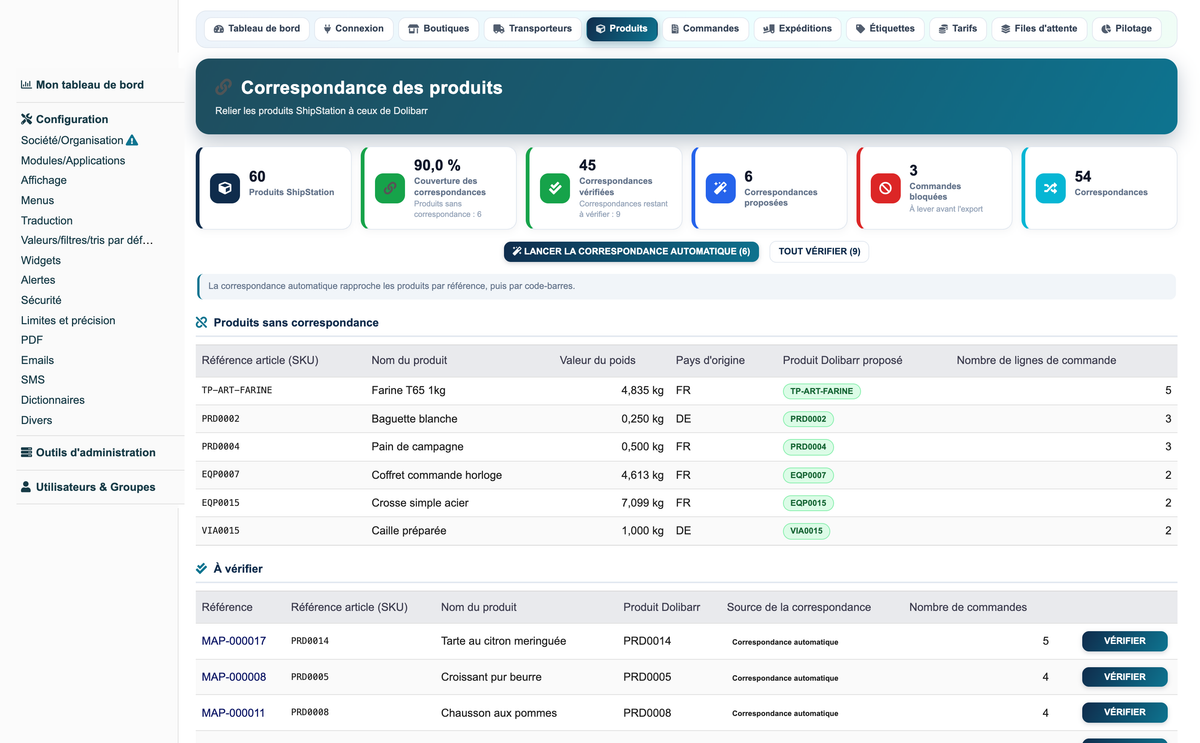Image resolution: width=1200 pixels, height=743 pixels.
Task: Open the Files d'attente tab
Action: click(1040, 29)
